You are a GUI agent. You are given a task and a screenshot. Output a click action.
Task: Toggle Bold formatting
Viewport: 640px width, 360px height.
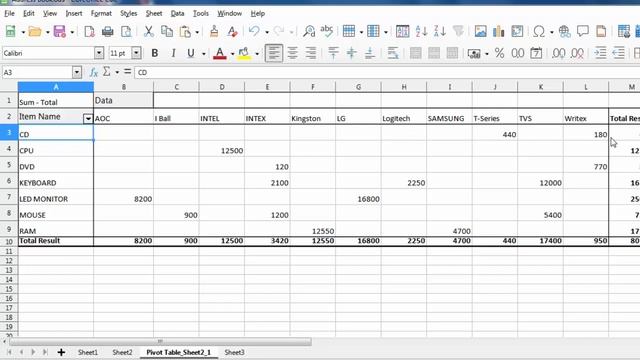point(155,53)
